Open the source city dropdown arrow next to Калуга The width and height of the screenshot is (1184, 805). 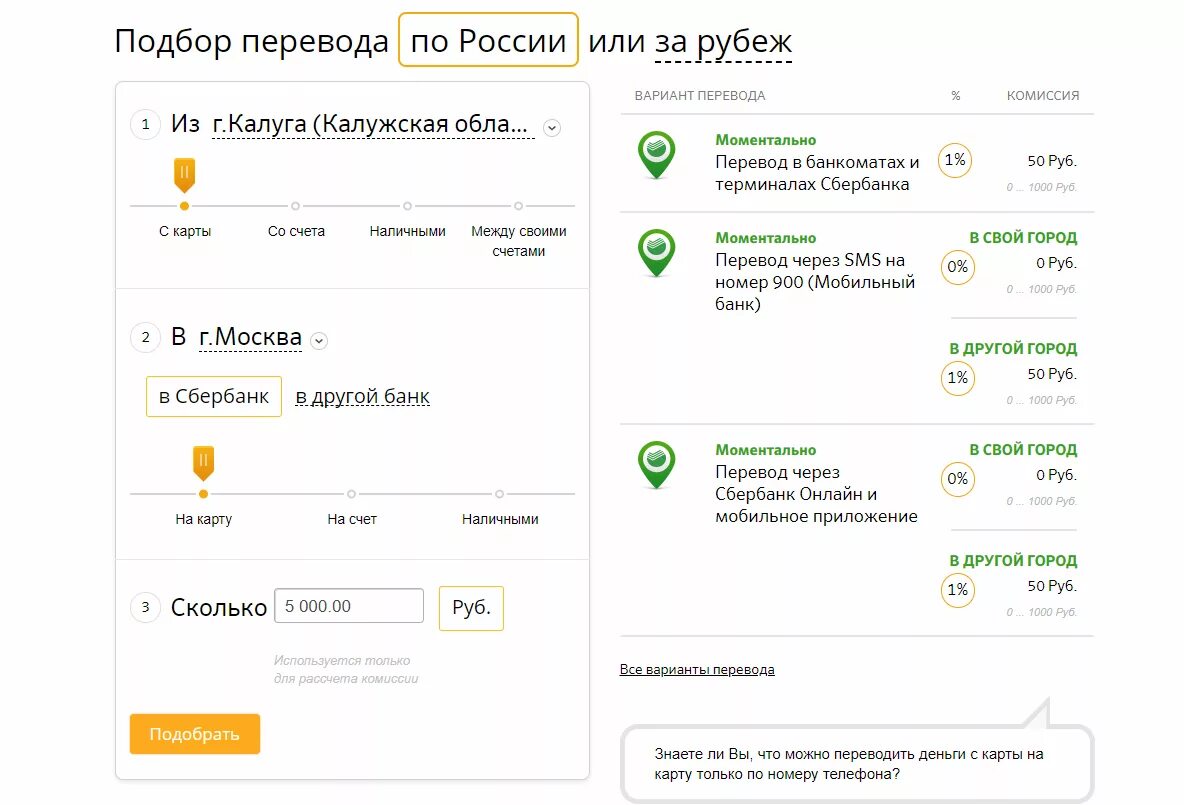[x=552, y=128]
